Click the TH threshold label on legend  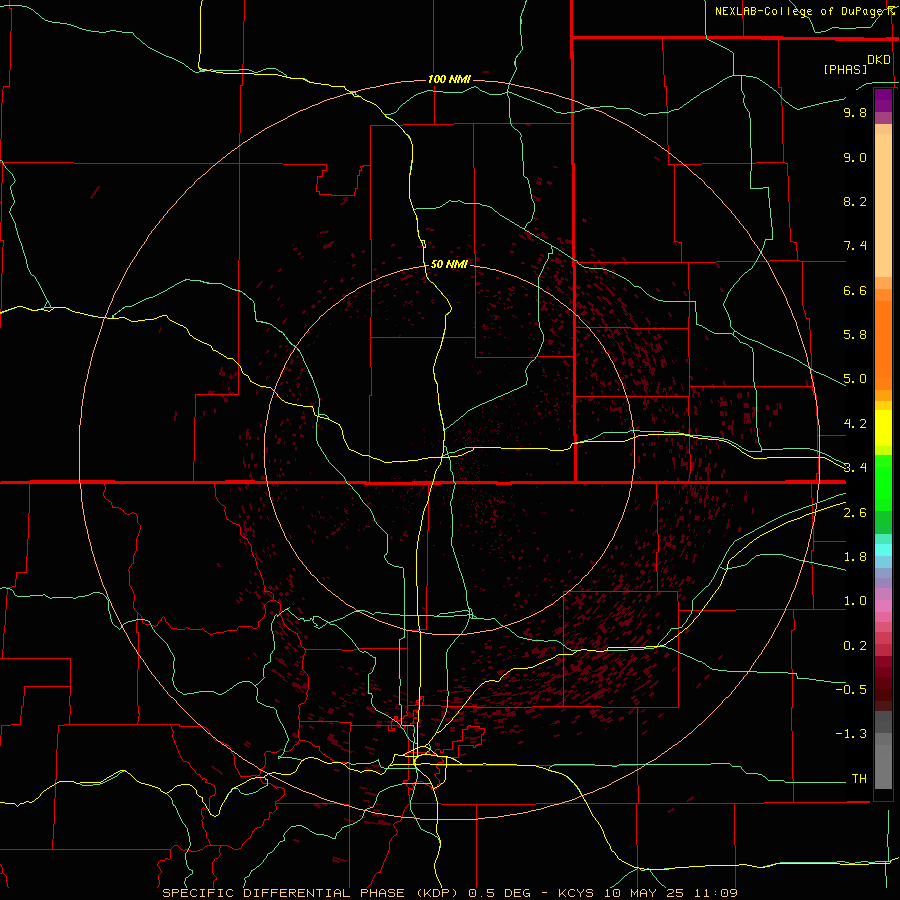859,779
